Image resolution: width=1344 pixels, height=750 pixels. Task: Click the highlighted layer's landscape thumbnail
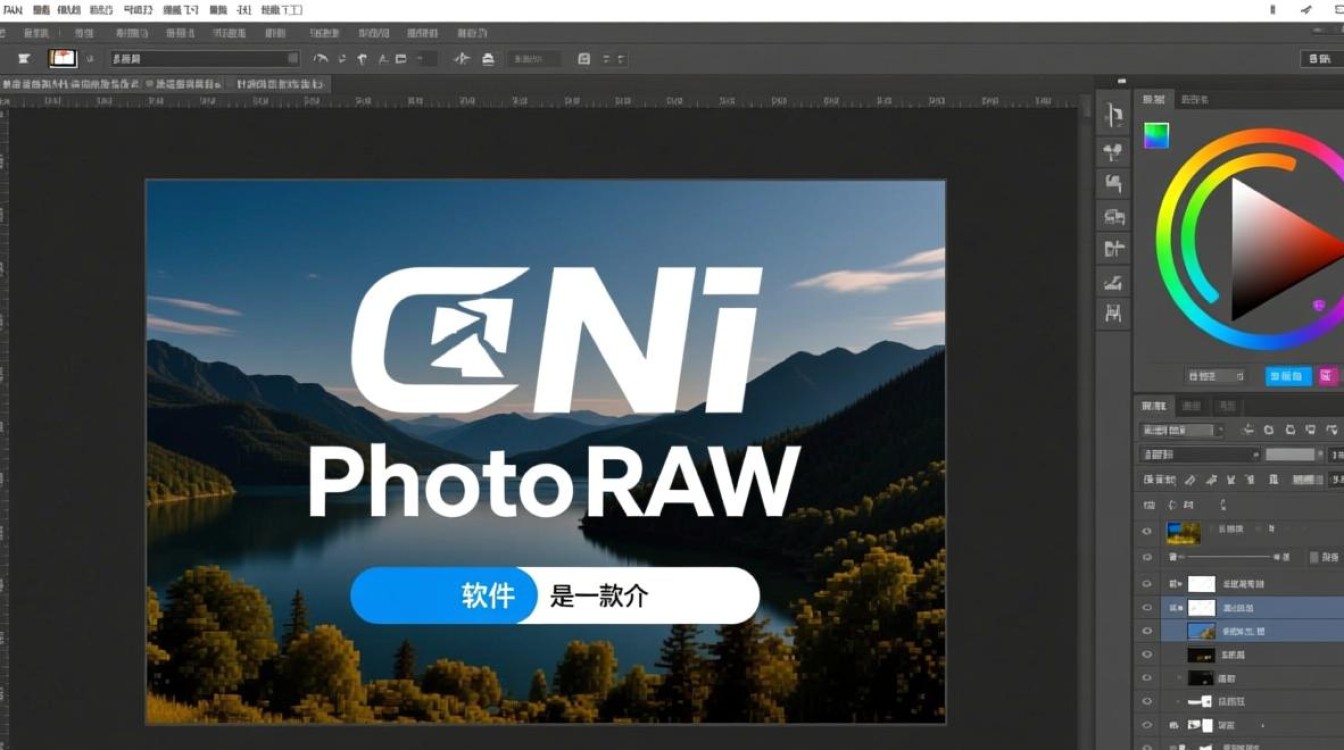[1201, 630]
